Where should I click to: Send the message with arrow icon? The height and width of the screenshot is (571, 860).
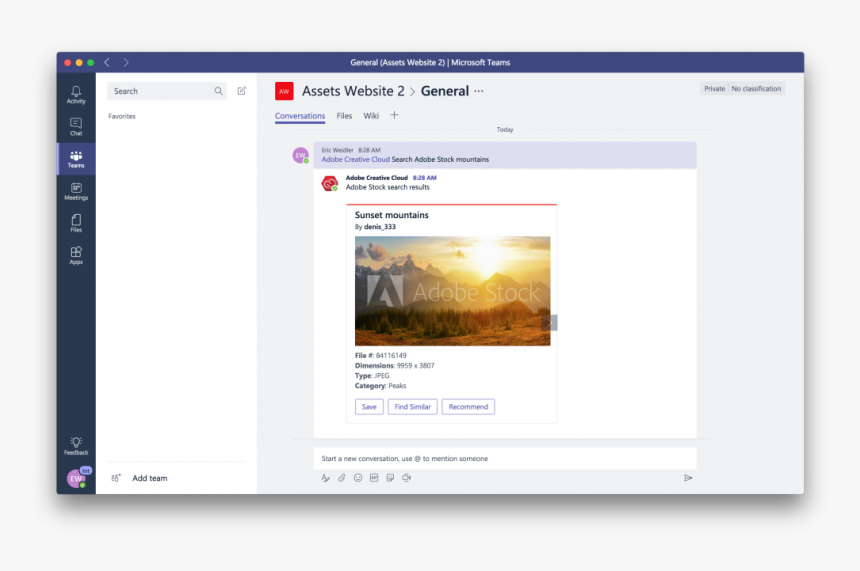688,478
